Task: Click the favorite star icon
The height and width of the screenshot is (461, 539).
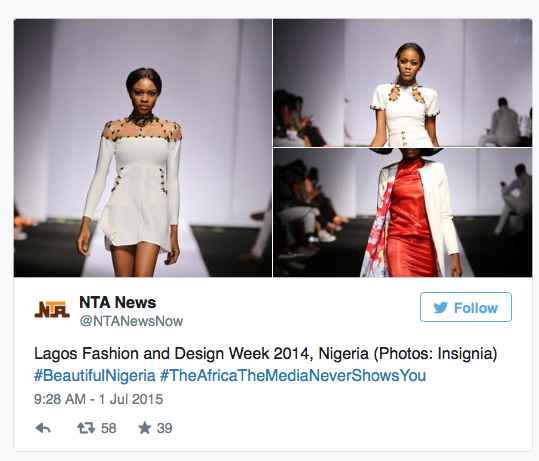Action: pyautogui.click(x=144, y=428)
